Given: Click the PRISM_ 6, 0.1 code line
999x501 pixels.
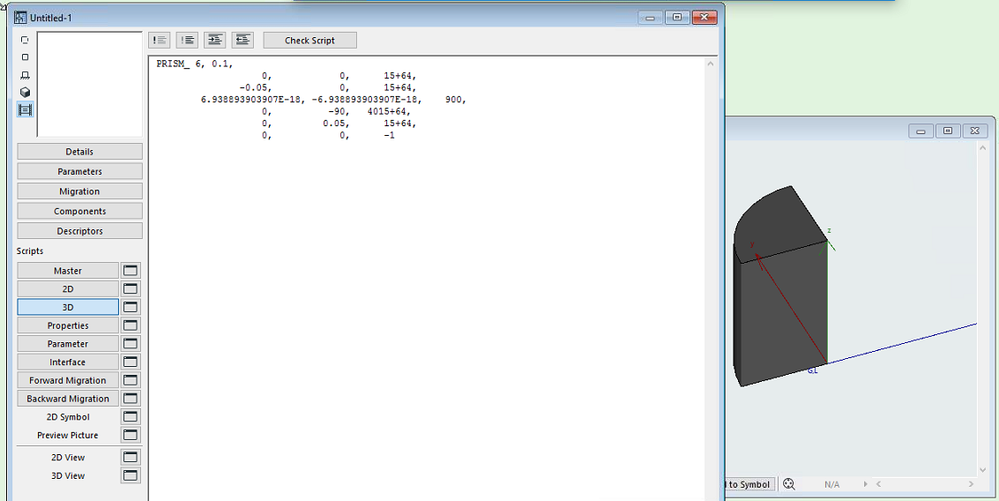Looking at the screenshot, I should (194, 64).
